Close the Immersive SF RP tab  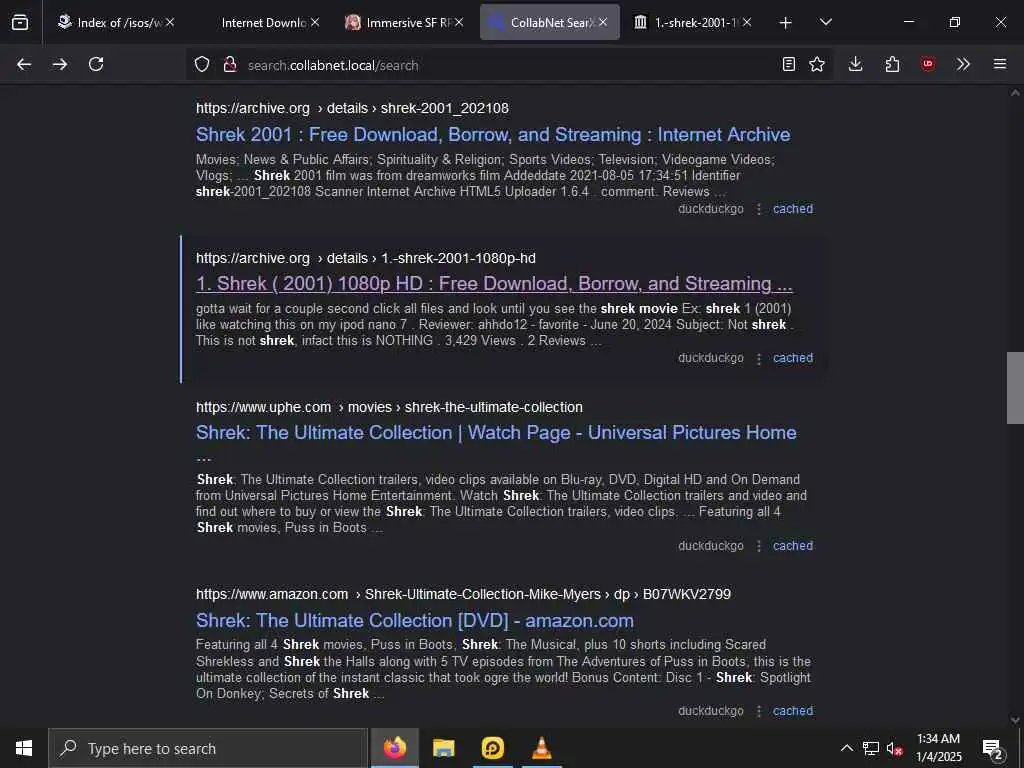pyautogui.click(x=459, y=22)
